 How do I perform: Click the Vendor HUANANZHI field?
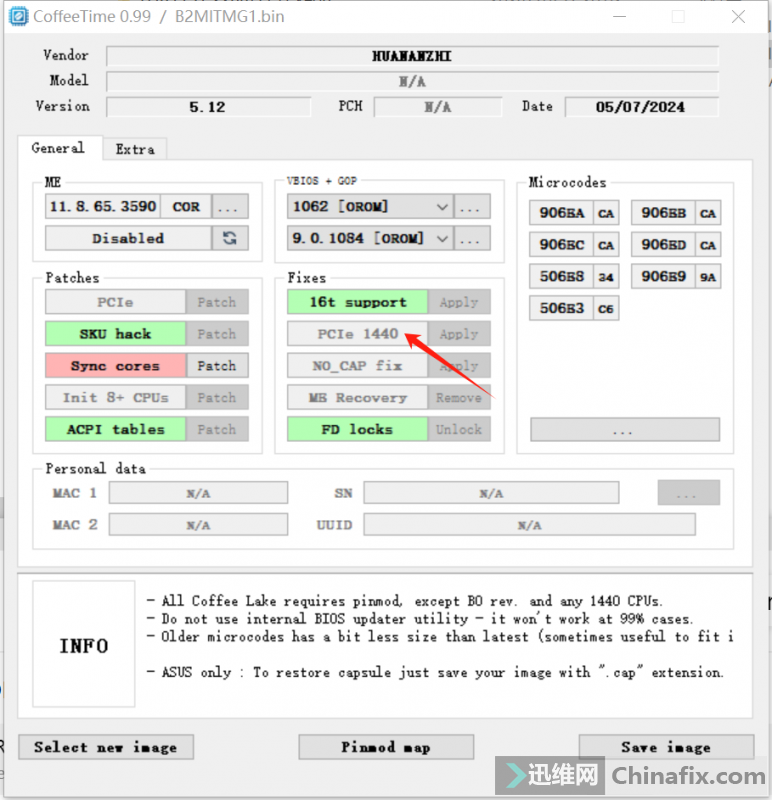tap(412, 56)
